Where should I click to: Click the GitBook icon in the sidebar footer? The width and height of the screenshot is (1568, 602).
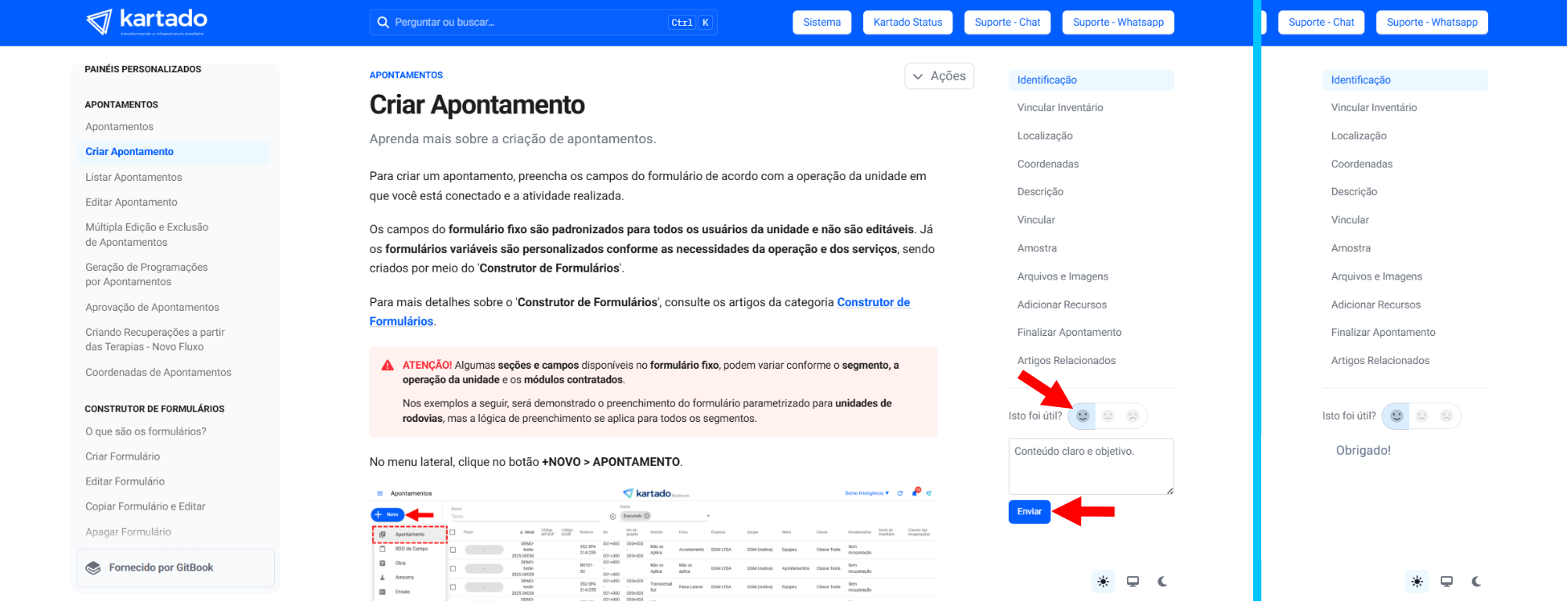point(93,568)
